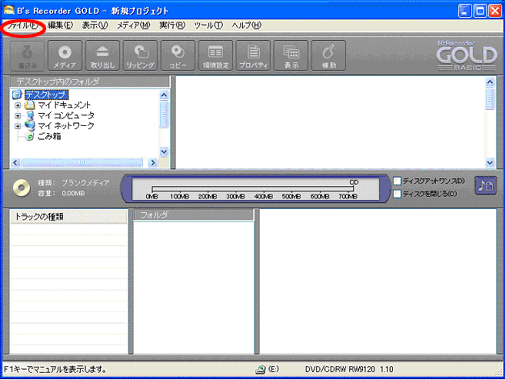Click the プロパティ toolbar icon
The image size is (505, 380).
click(253, 56)
